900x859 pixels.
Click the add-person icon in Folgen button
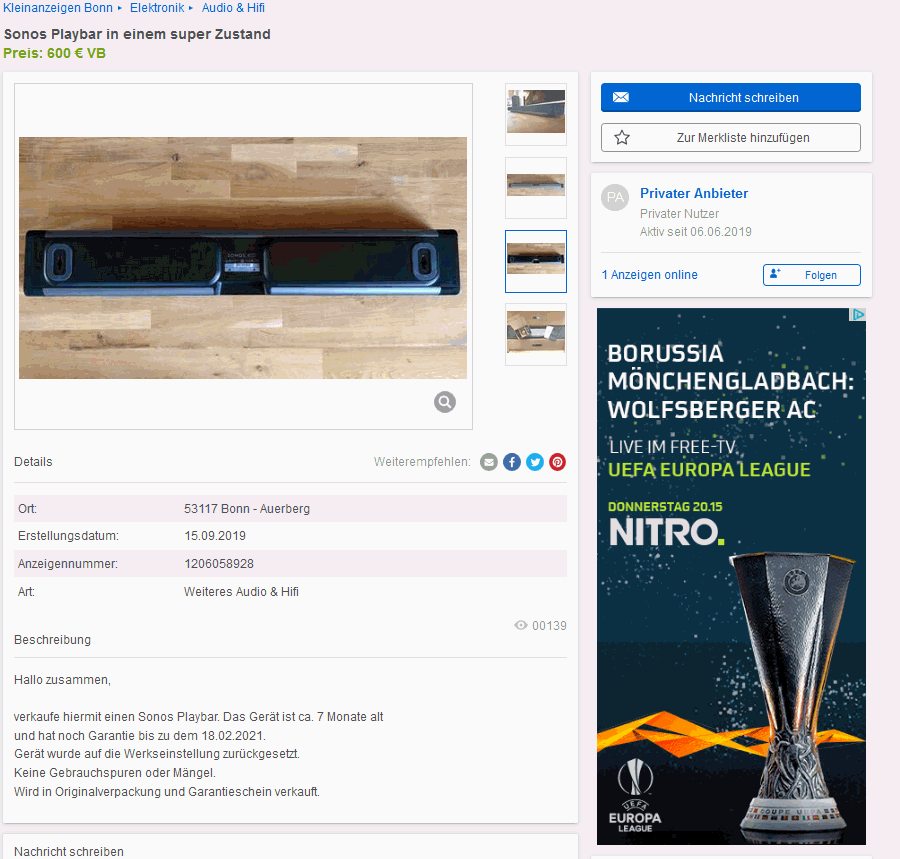(775, 274)
